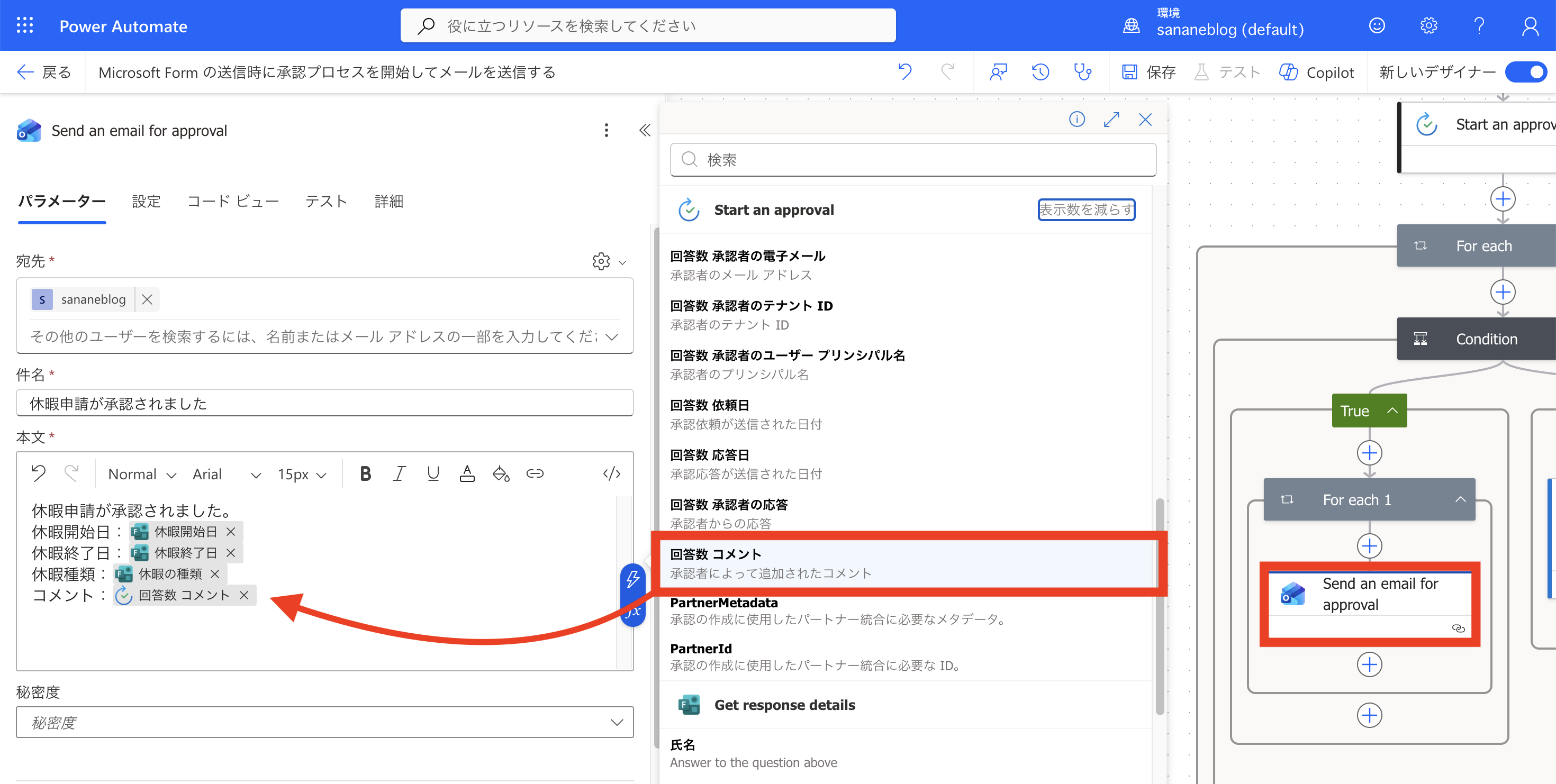This screenshot has height=784, width=1556.
Task: Click the dynamic content lightning icon
Action: click(632, 579)
